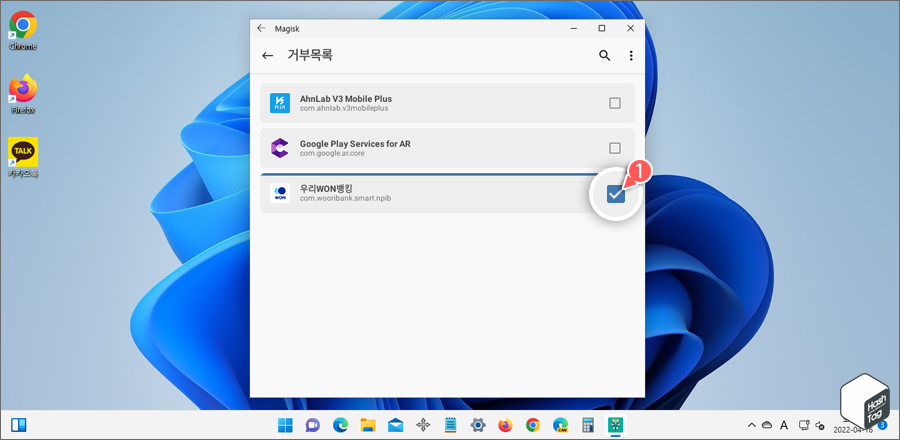Uncheck the 우리WON뱅킹 checkbox
Viewport: 900px width, 440px height.
click(x=616, y=195)
